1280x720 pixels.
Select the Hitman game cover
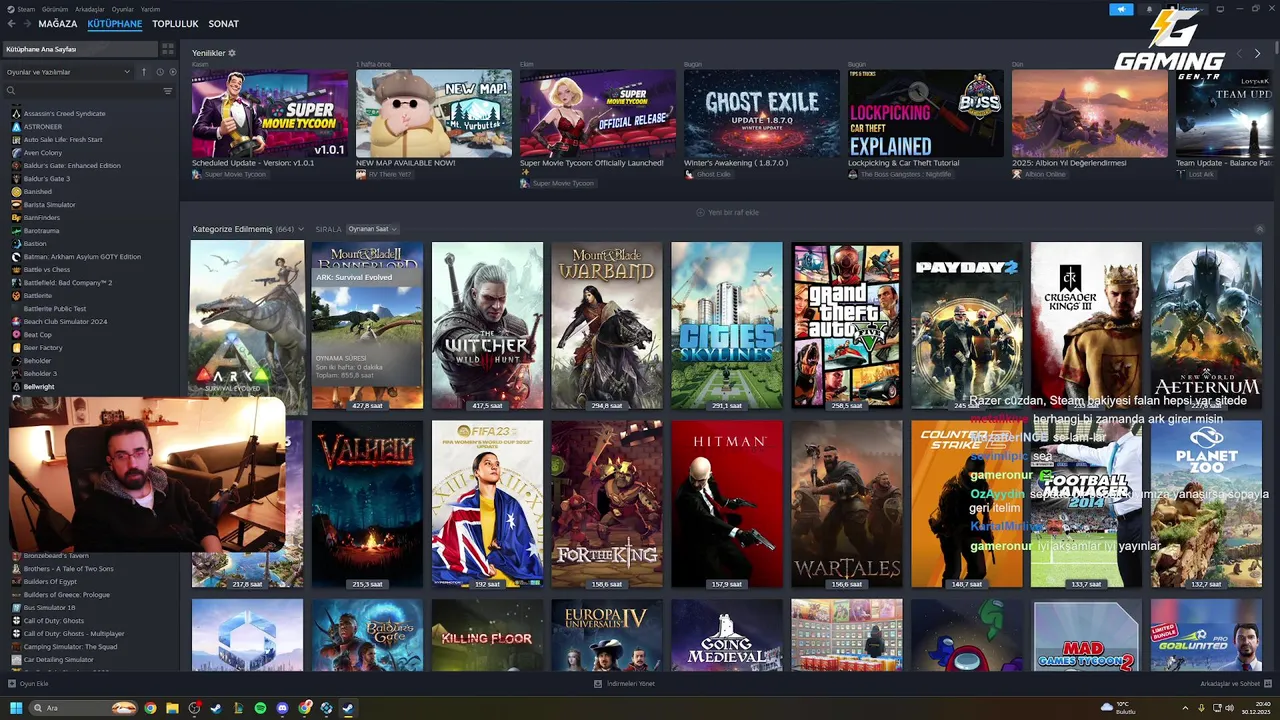[x=727, y=504]
